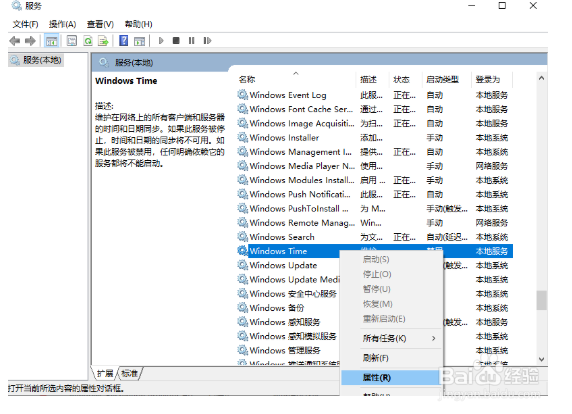Click the export list toolbar icon
This screenshot has width=572, height=414.
(104, 40)
